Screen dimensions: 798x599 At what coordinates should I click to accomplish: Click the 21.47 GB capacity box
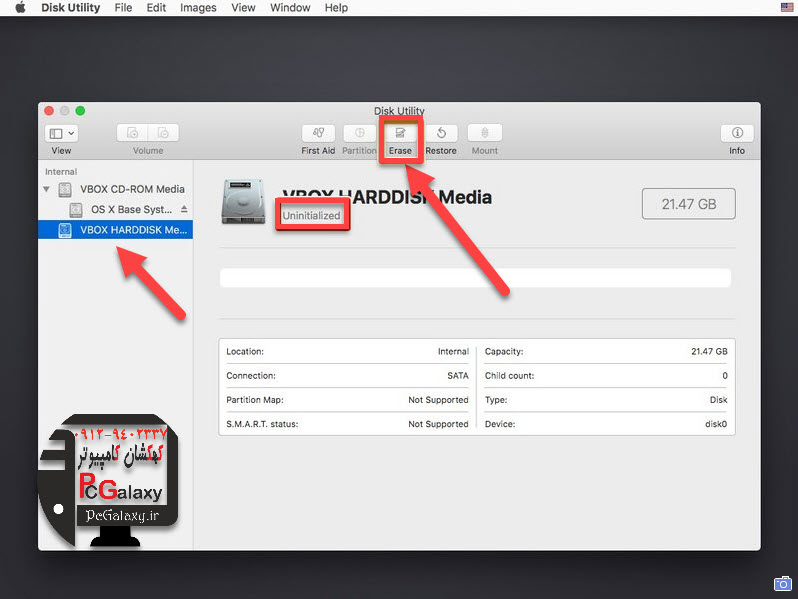[688, 204]
